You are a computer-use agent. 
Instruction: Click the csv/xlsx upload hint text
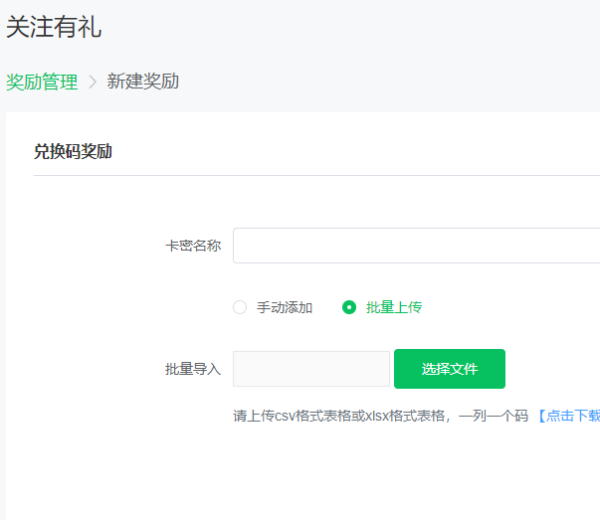(x=381, y=416)
